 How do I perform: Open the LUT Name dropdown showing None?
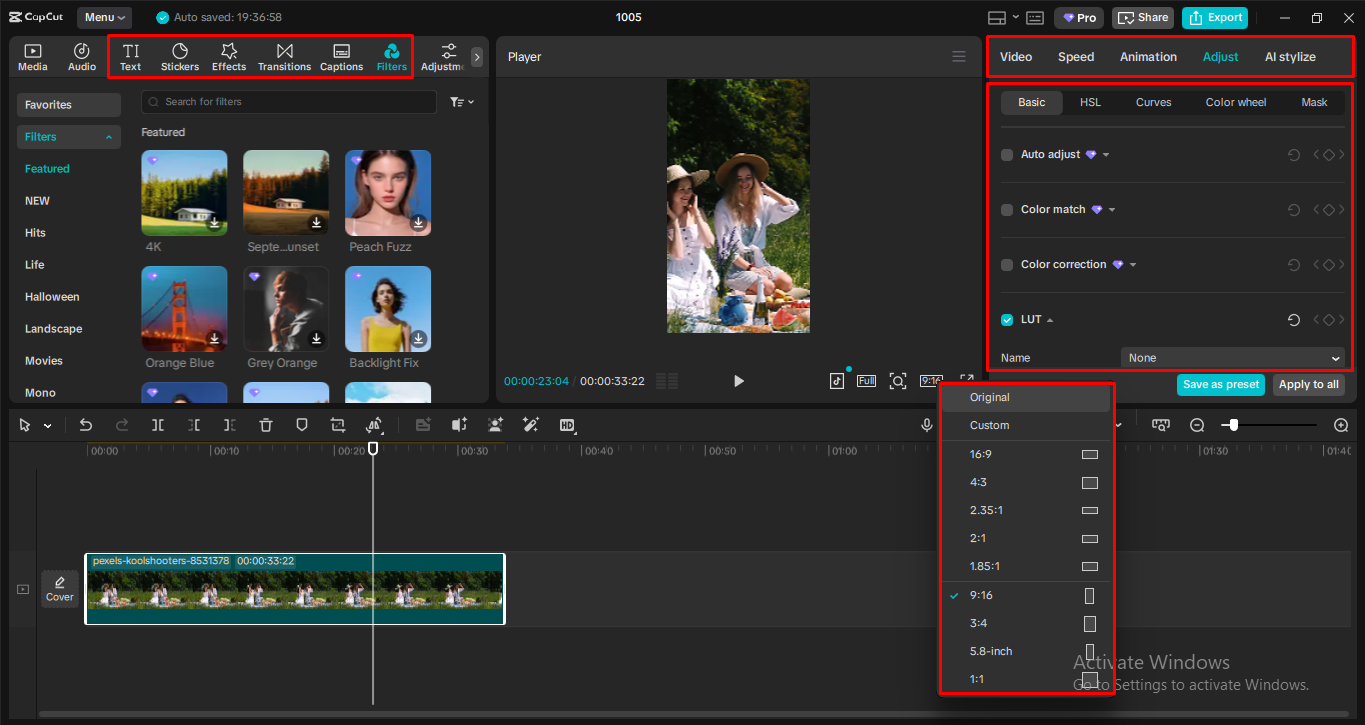click(x=1233, y=357)
